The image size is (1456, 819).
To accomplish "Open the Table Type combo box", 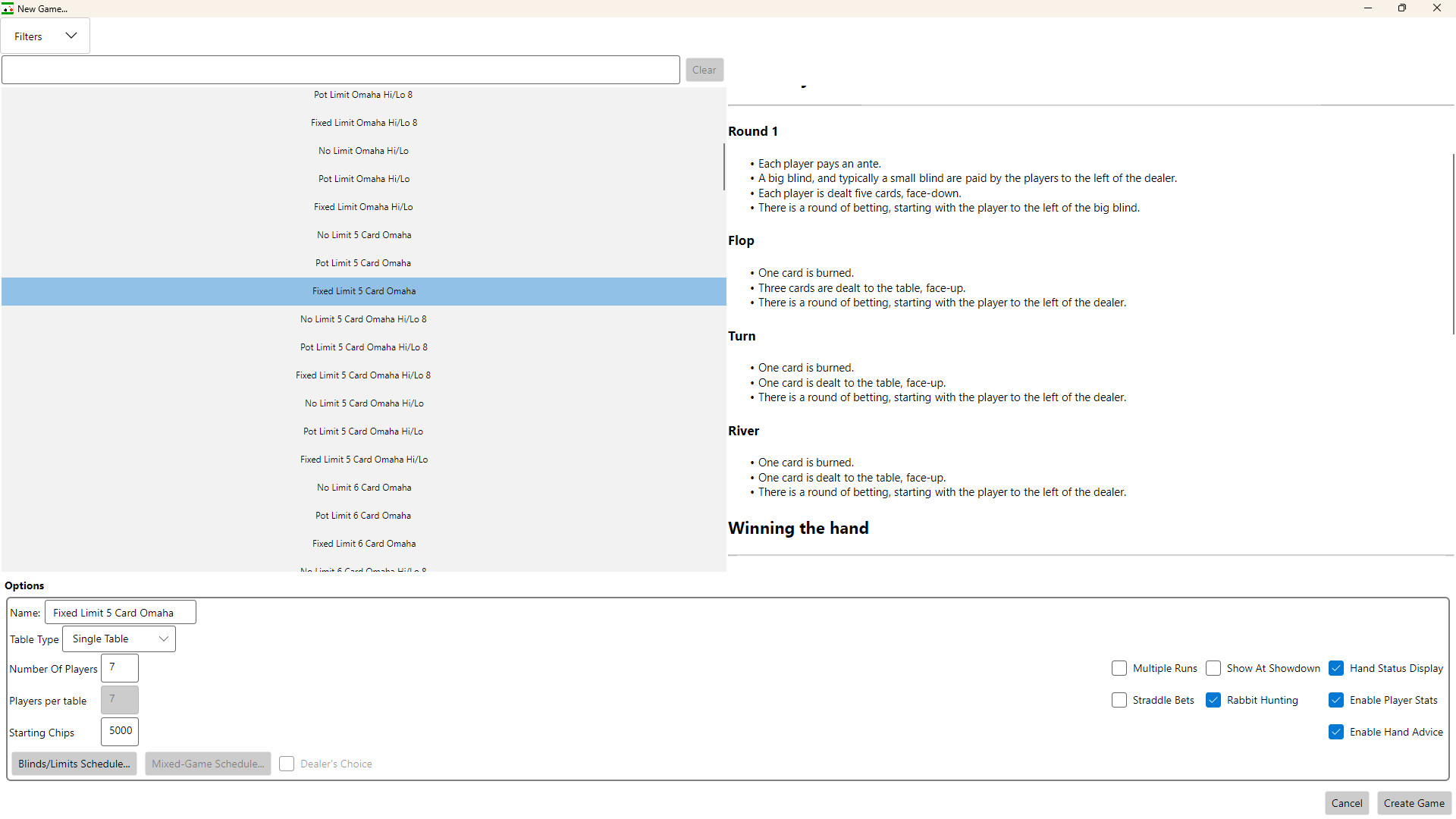I will (119, 639).
